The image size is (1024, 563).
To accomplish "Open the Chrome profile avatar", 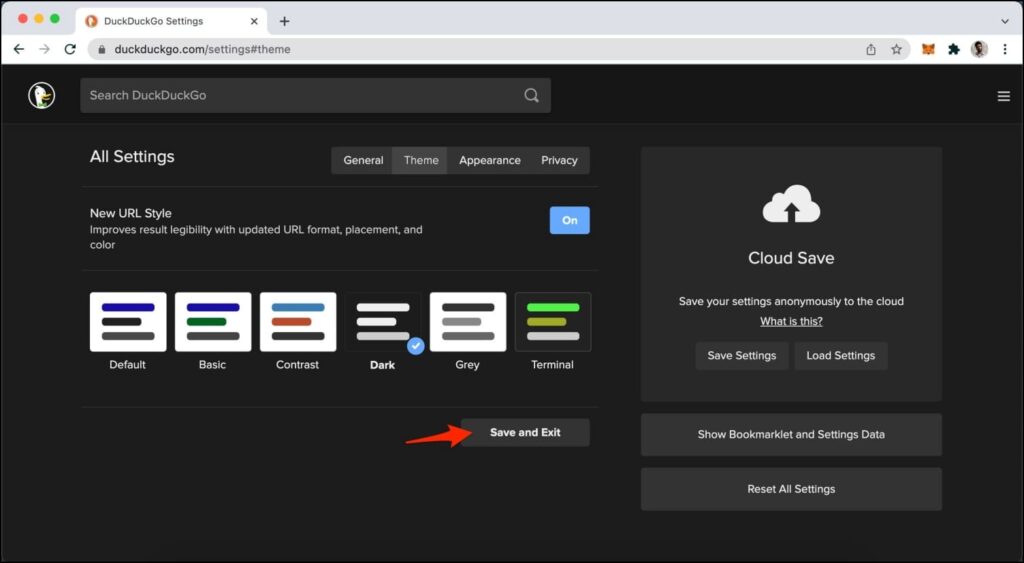I will click(979, 50).
